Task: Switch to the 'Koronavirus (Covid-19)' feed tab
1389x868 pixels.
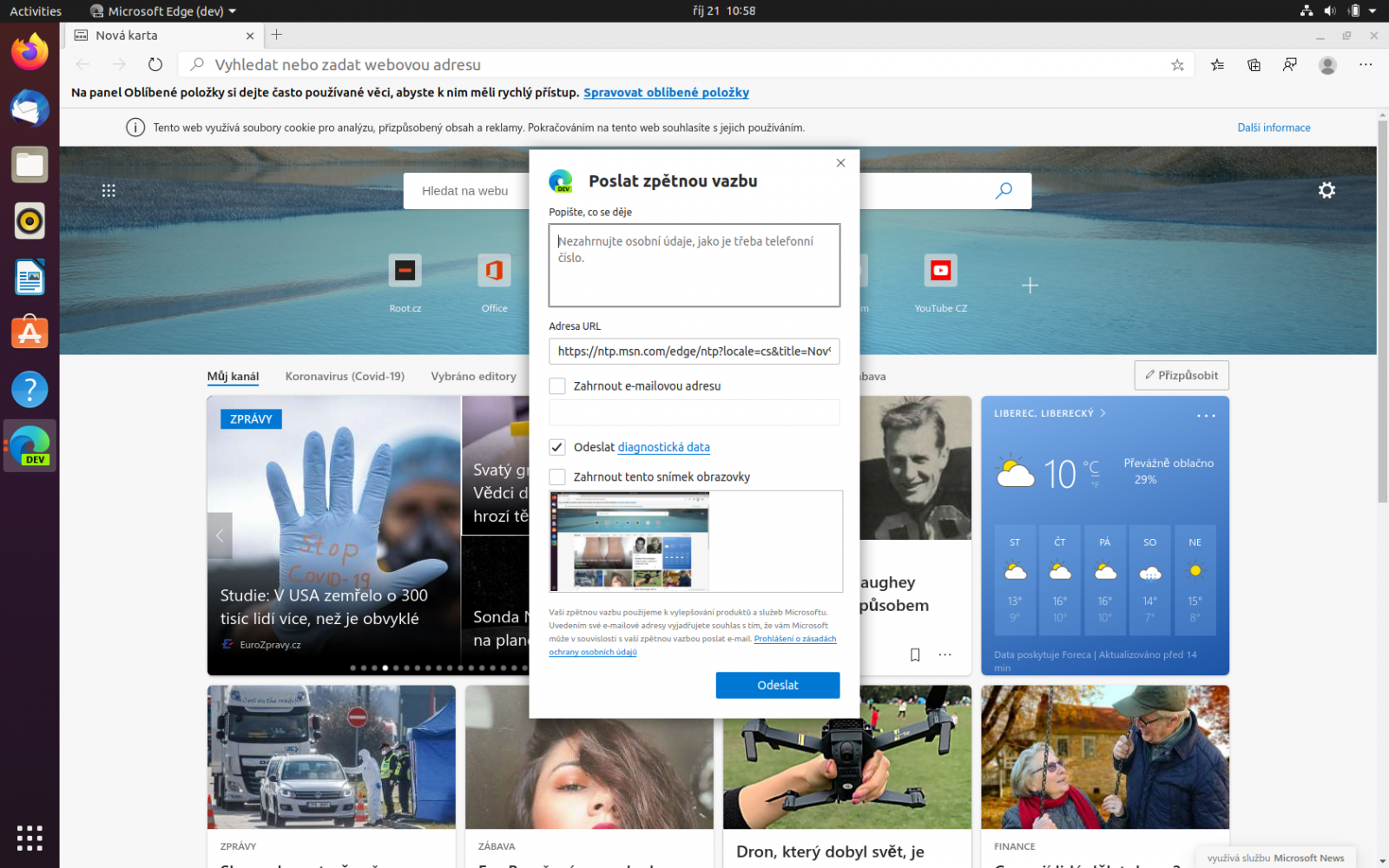Action: pyautogui.click(x=345, y=376)
